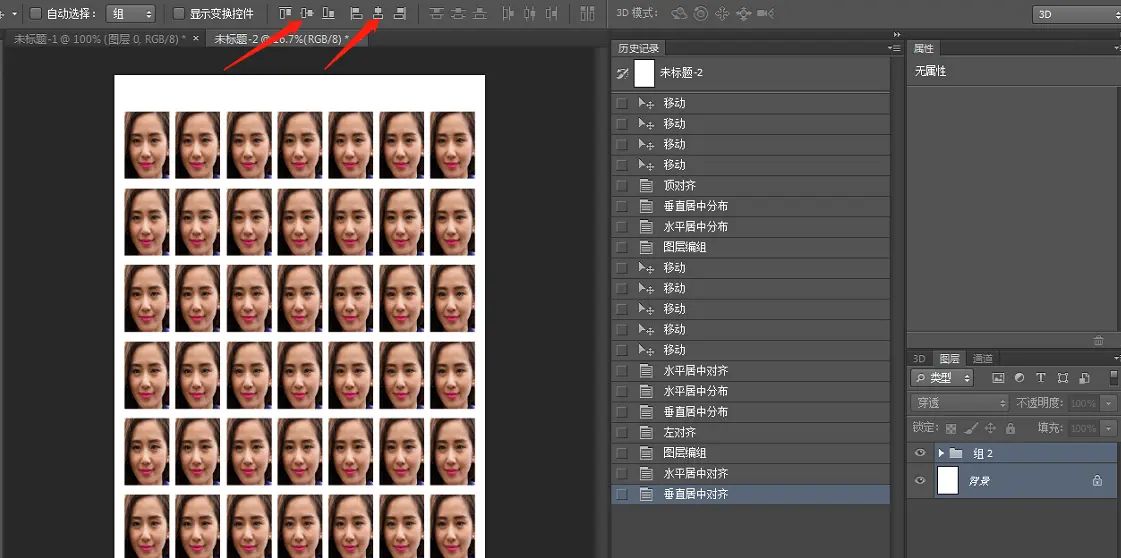Click the 未标题-2 history snapshot thumbnail
This screenshot has width=1121, height=558.
click(645, 73)
